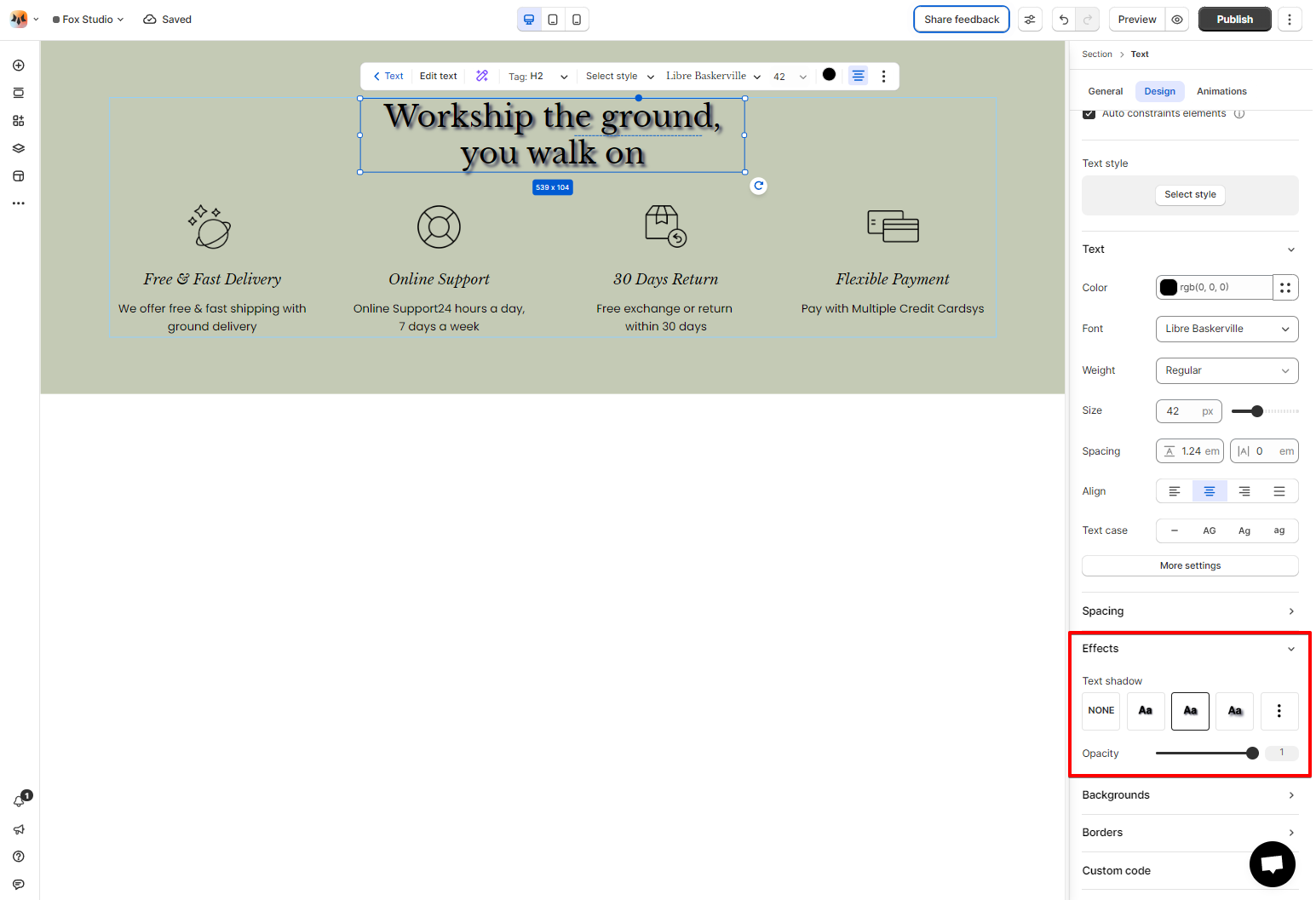The width and height of the screenshot is (1316, 900).
Task: Switch to desktop view
Action: click(x=529, y=20)
